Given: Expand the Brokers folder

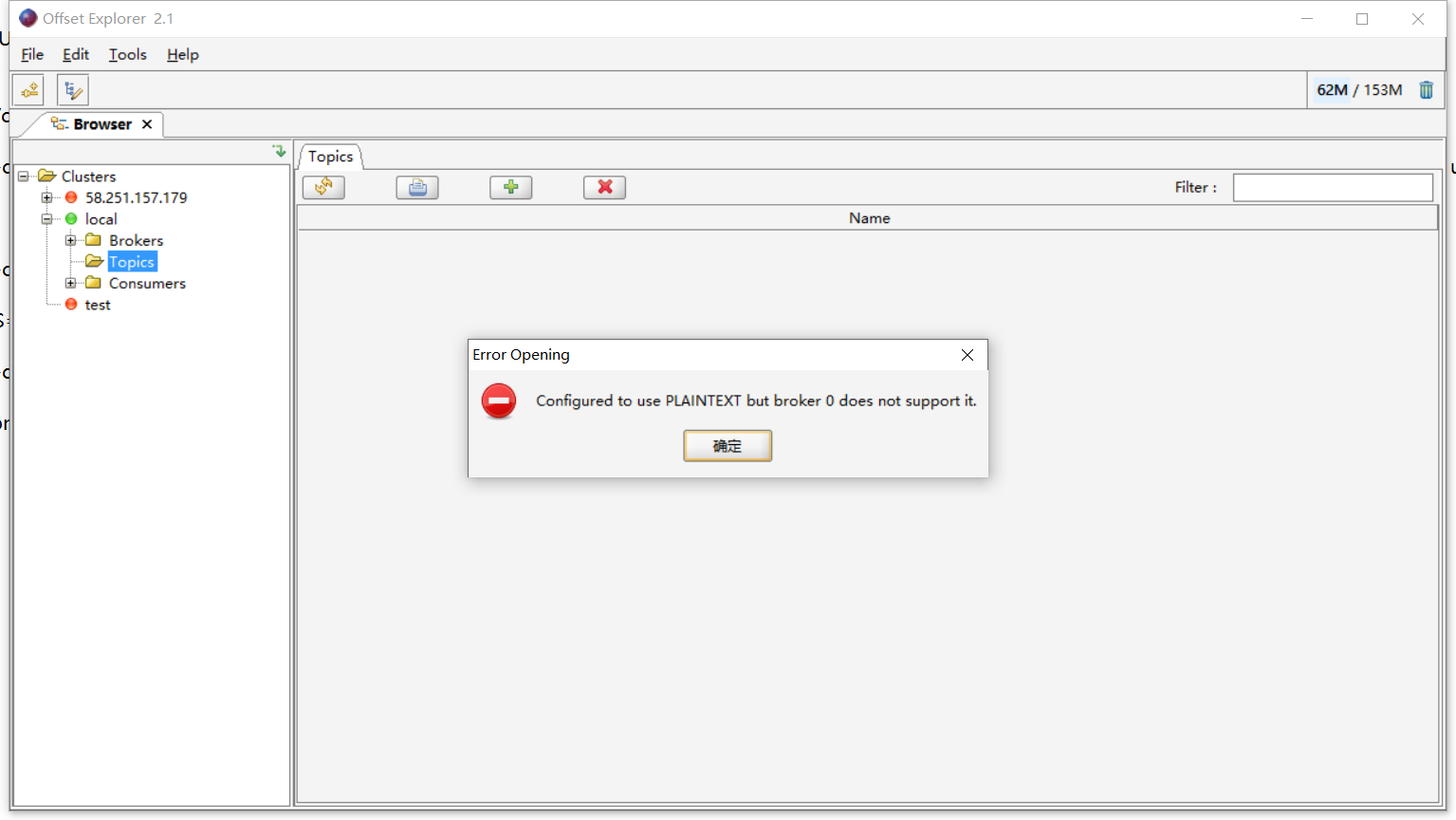Looking at the screenshot, I should (70, 240).
